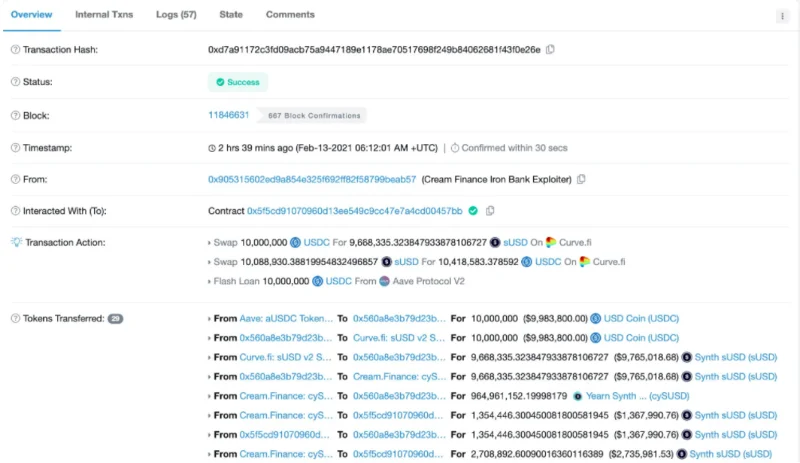Screen dimensions: 800x463
Task: Click the Timestamp help icon
Action: 15,148
